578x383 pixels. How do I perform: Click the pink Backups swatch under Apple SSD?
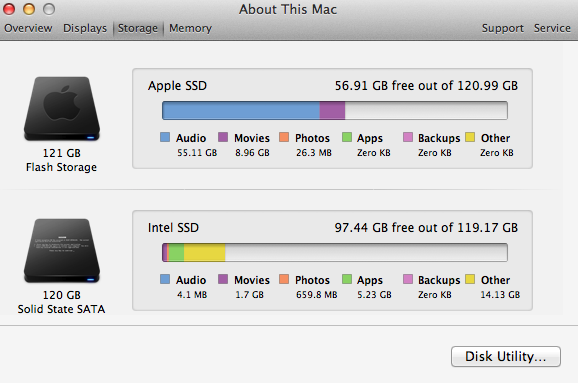pyautogui.click(x=408, y=137)
